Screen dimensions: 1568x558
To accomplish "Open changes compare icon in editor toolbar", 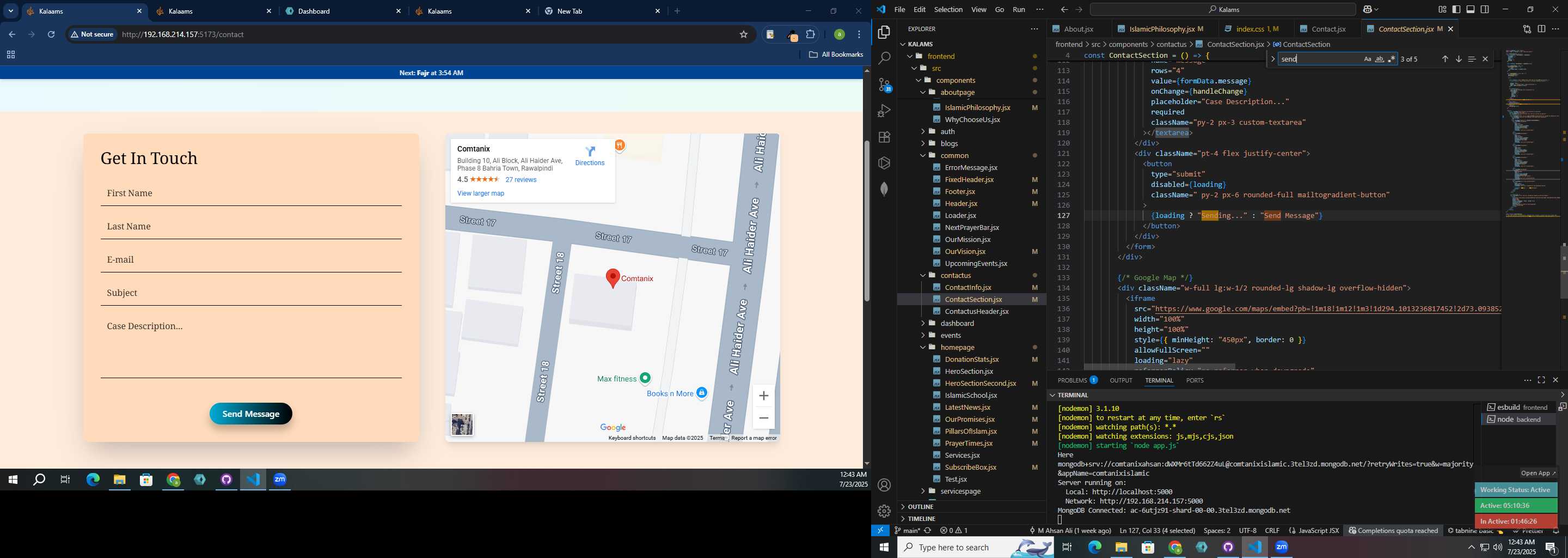I will [x=1527, y=29].
